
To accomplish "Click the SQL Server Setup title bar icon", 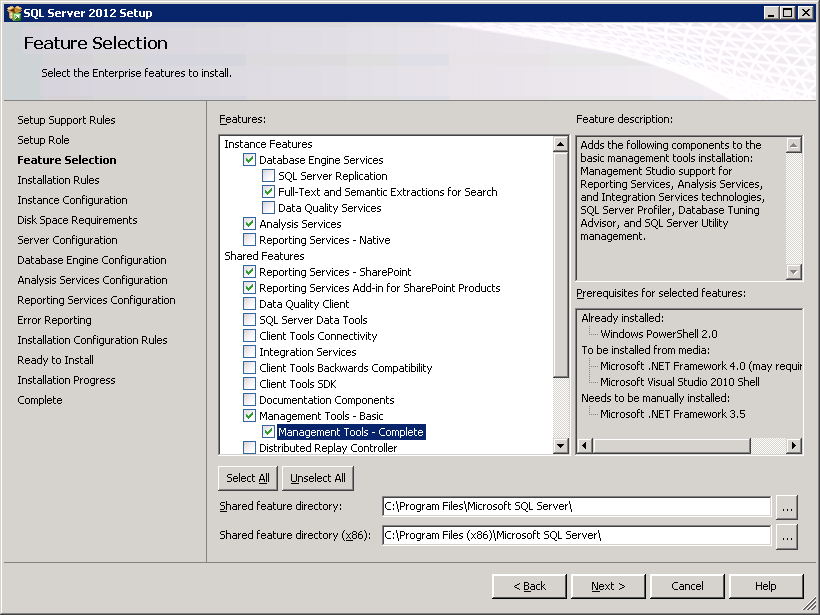I will pos(14,13).
